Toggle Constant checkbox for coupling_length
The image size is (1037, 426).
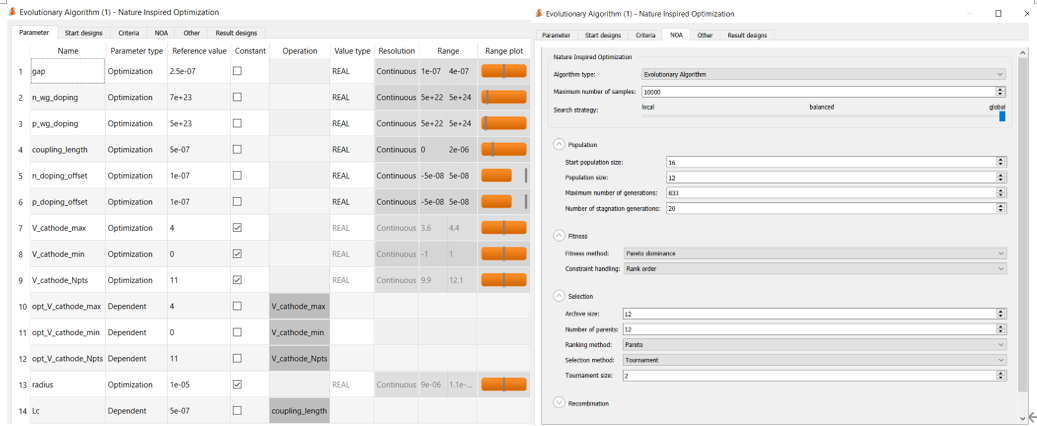tap(237, 149)
